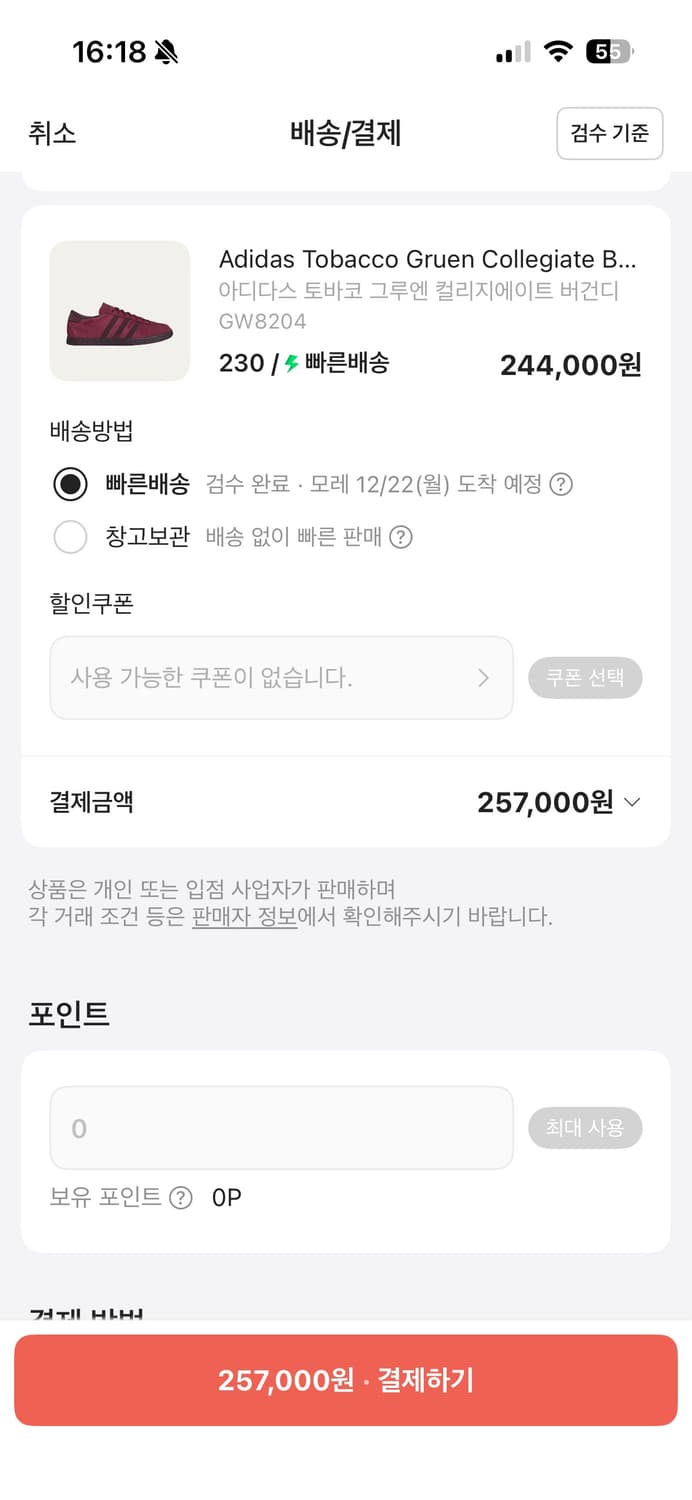Open the 검수 기준 inspection standards

(610, 133)
